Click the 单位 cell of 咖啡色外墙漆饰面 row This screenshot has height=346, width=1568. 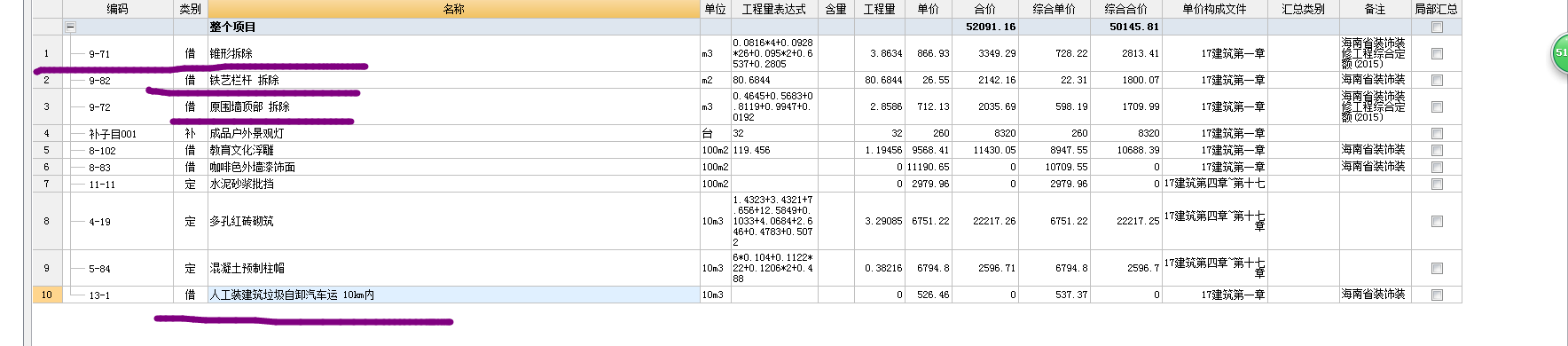[715, 167]
